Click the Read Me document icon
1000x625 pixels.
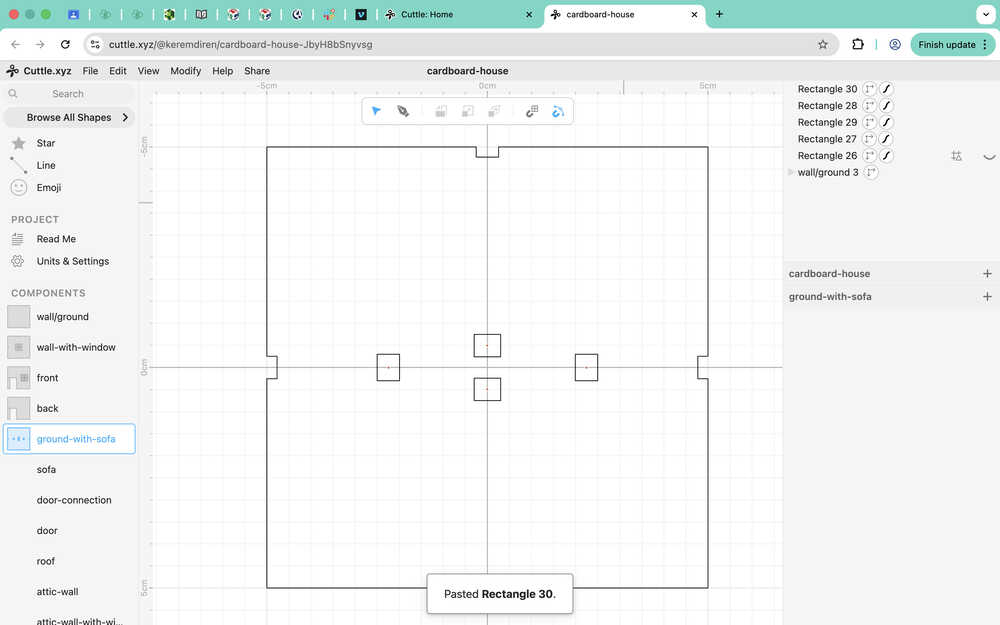tap(17, 239)
